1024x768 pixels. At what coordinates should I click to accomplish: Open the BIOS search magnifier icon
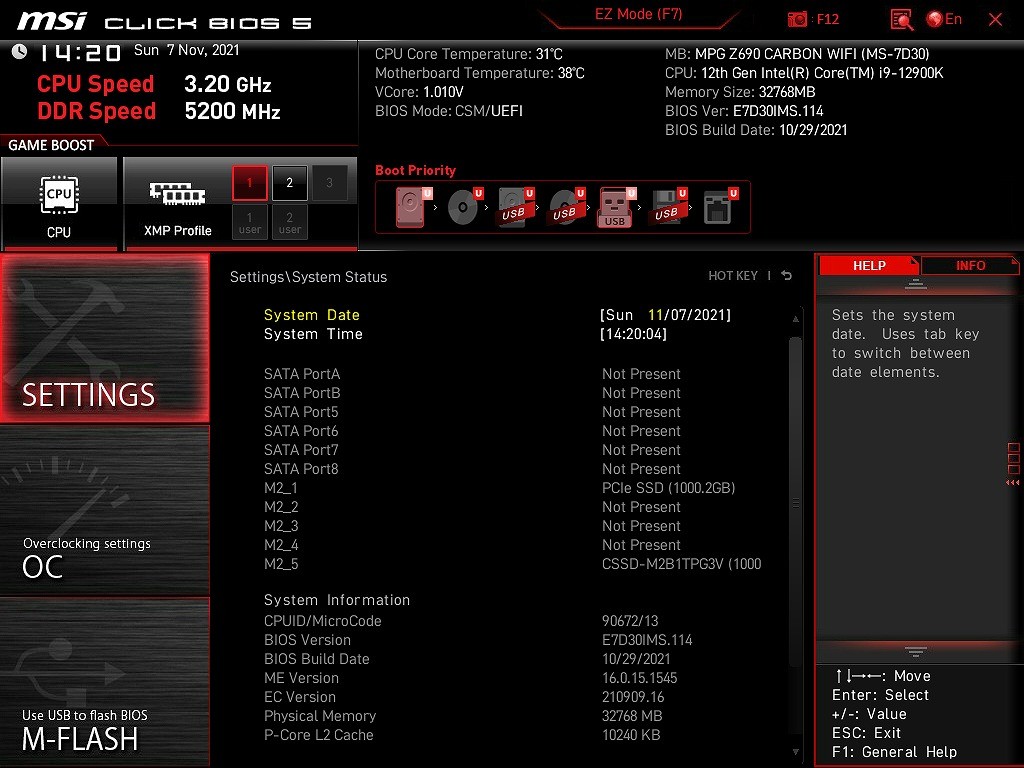[x=902, y=20]
